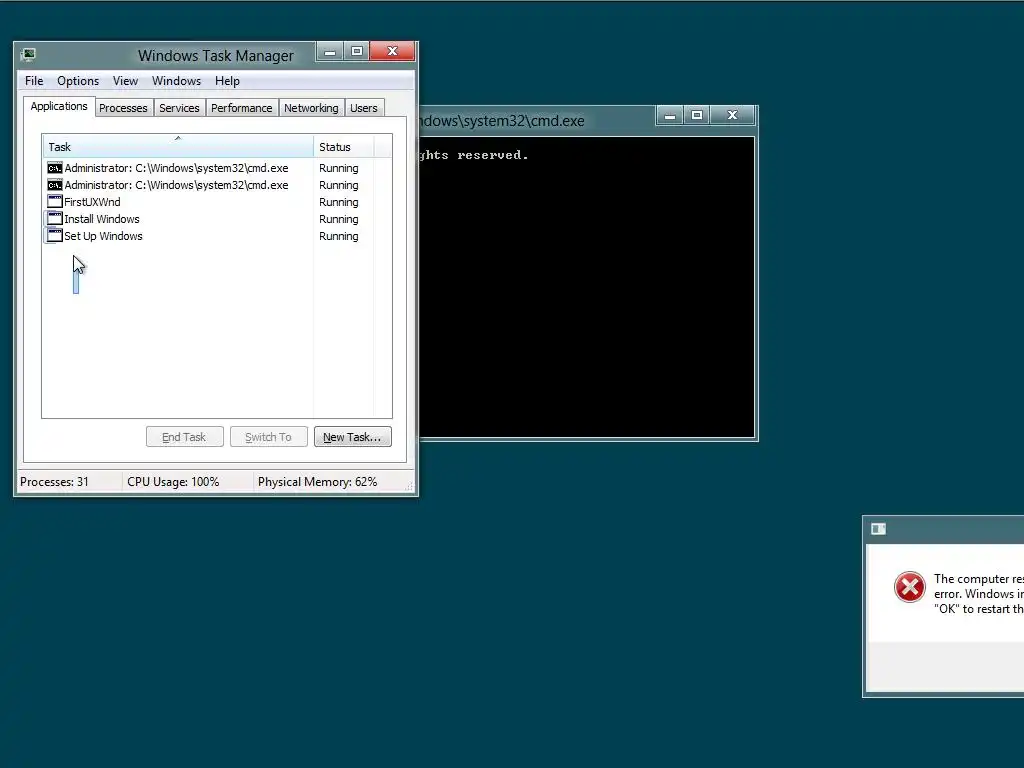Open the File menu
The image size is (1024, 768).
pos(34,81)
